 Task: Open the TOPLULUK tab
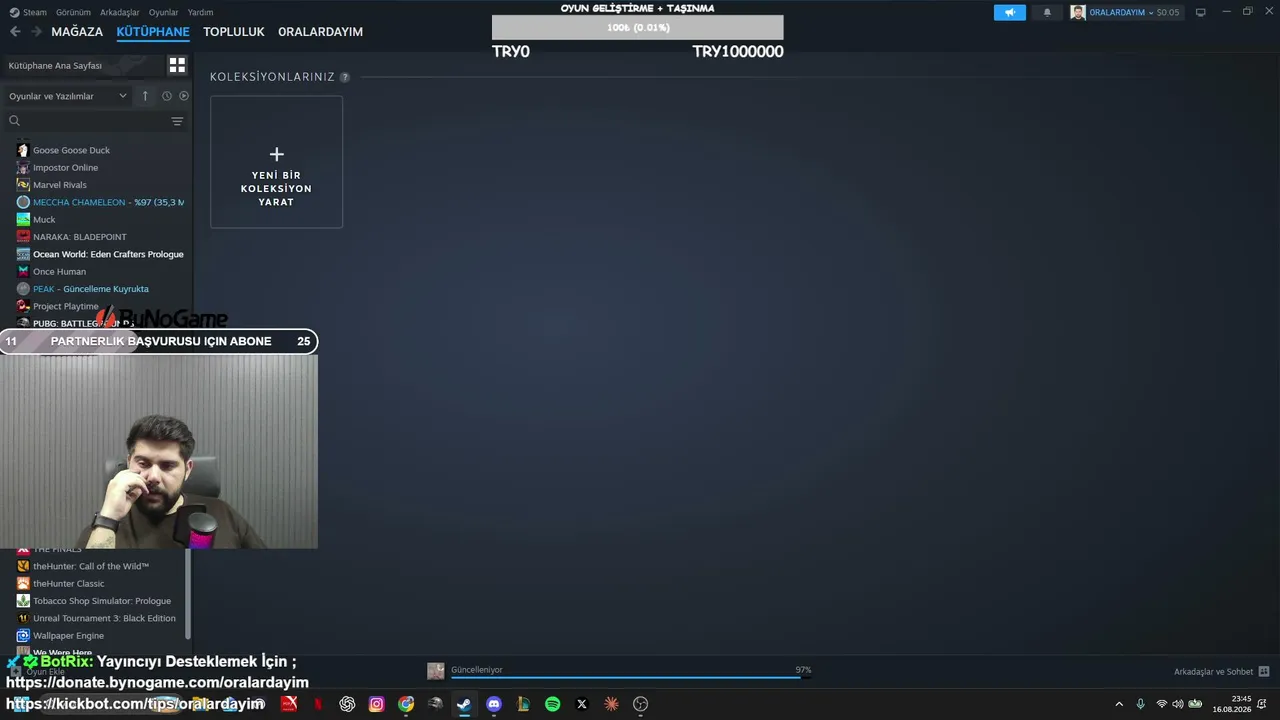pyautogui.click(x=234, y=32)
